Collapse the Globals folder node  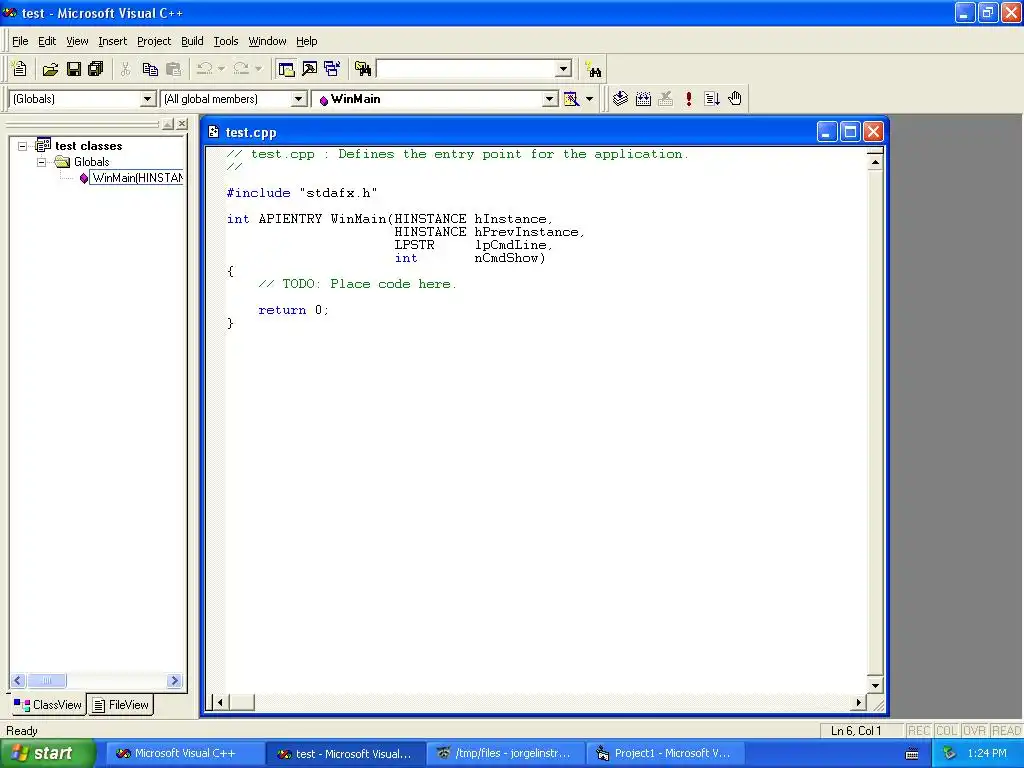(41, 162)
